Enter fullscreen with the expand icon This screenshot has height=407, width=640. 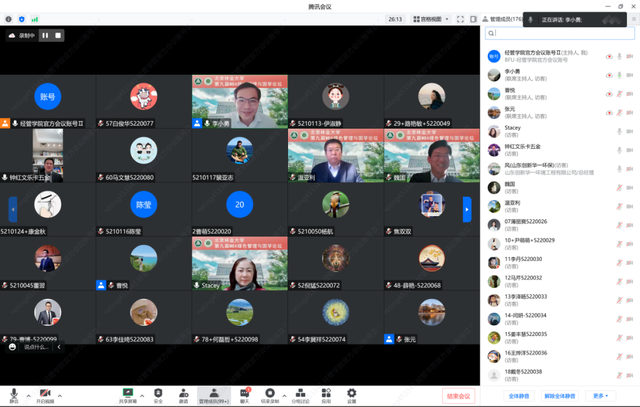460,19
